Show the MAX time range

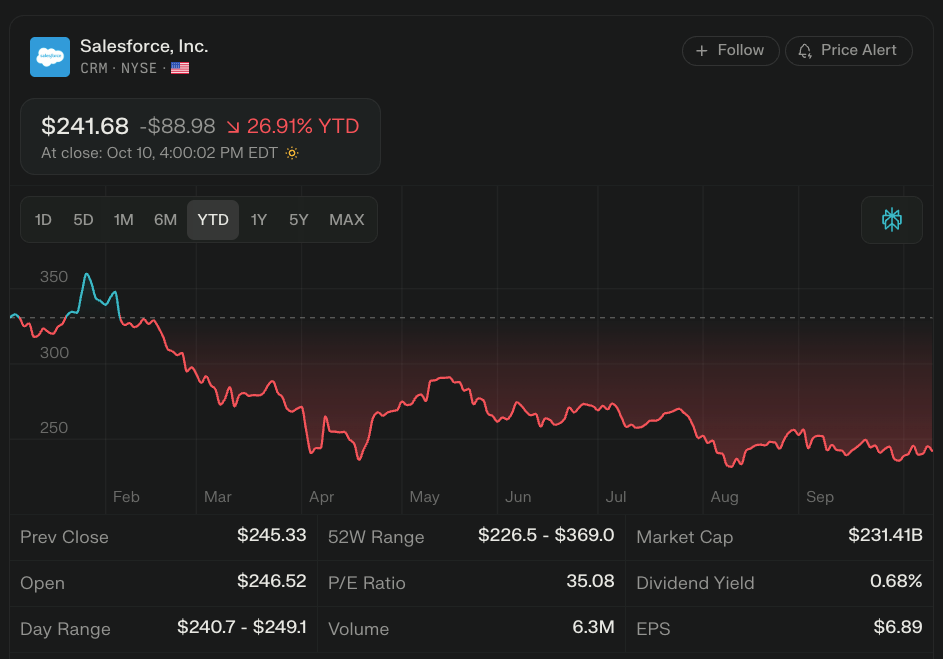pos(347,220)
